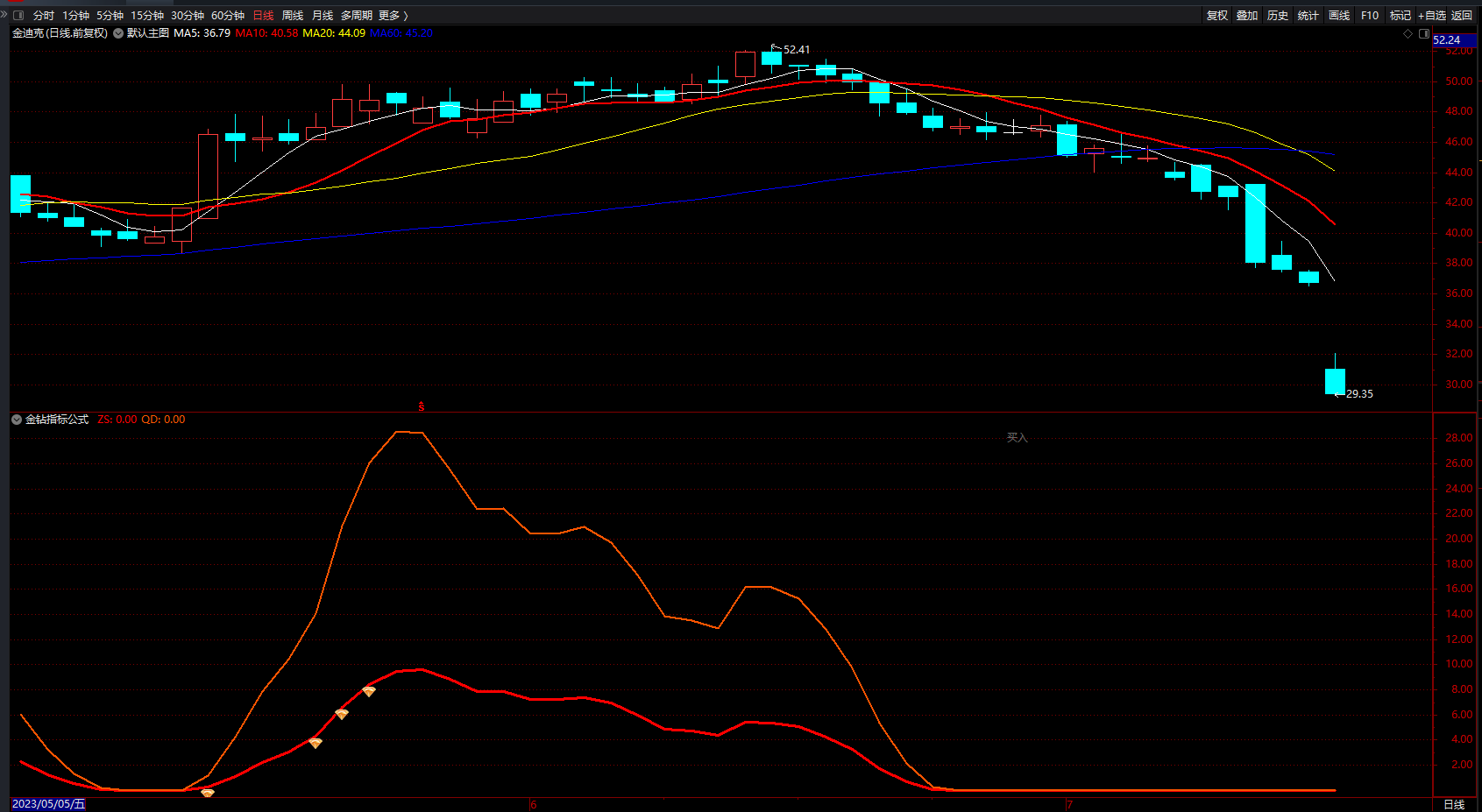Click the 返回 back button

1462,15
